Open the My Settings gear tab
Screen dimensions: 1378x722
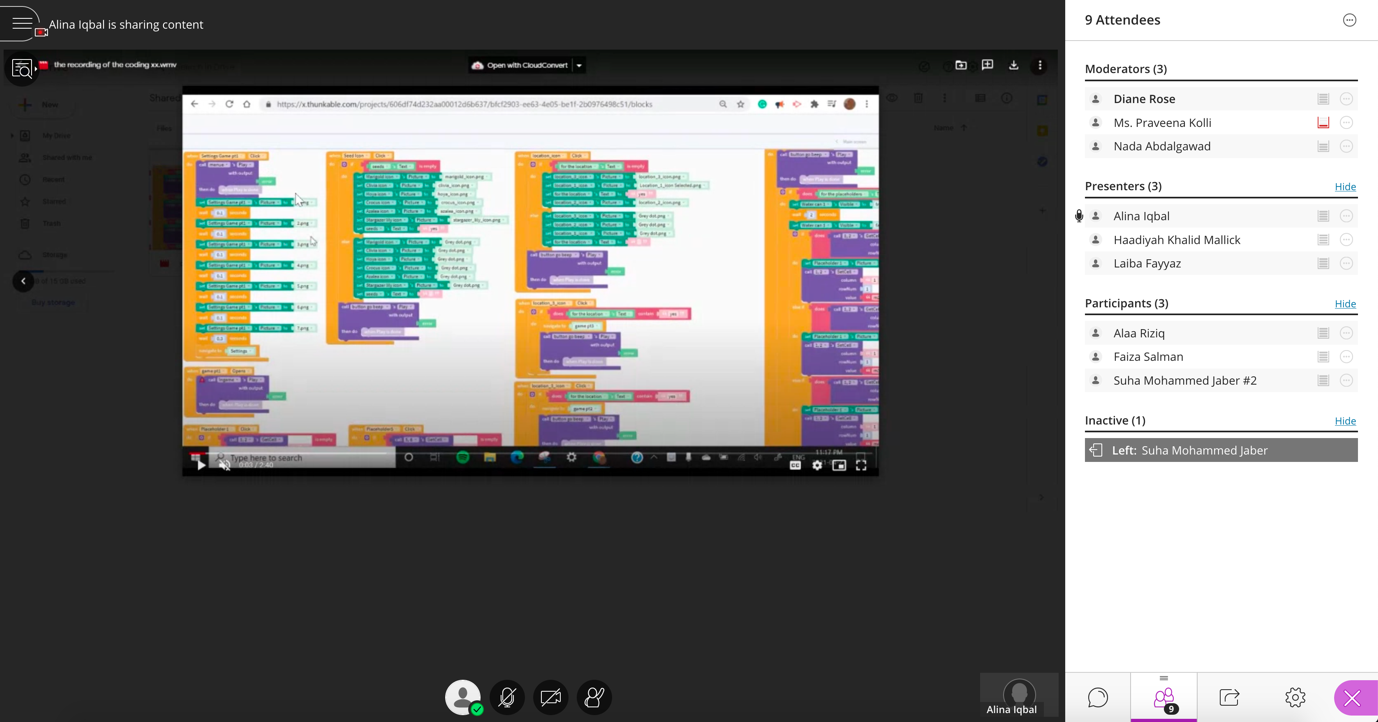click(x=1295, y=698)
